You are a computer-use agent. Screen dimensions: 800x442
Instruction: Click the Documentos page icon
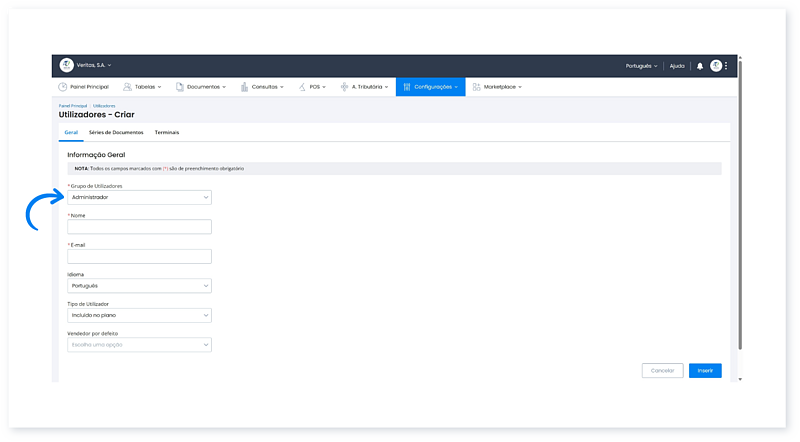coord(180,87)
